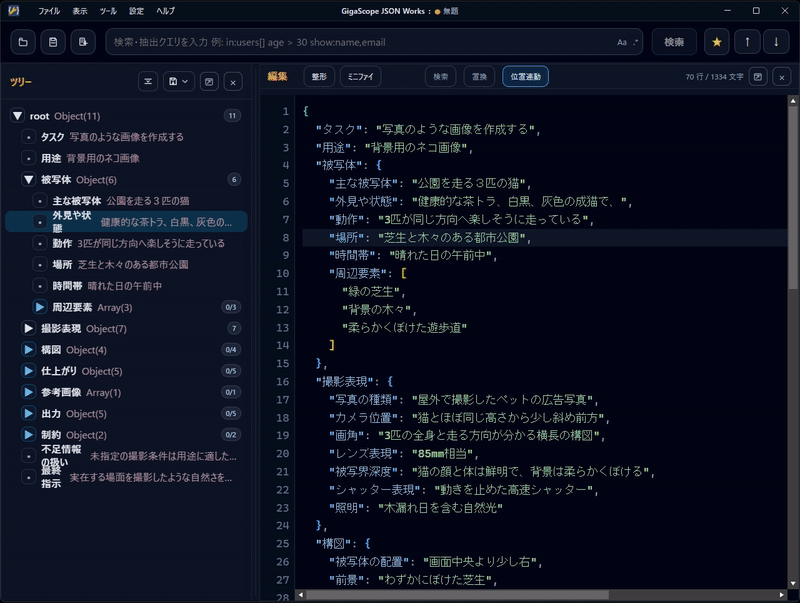Close the editor panel
Viewport: 800px width, 603px height.
tap(782, 77)
